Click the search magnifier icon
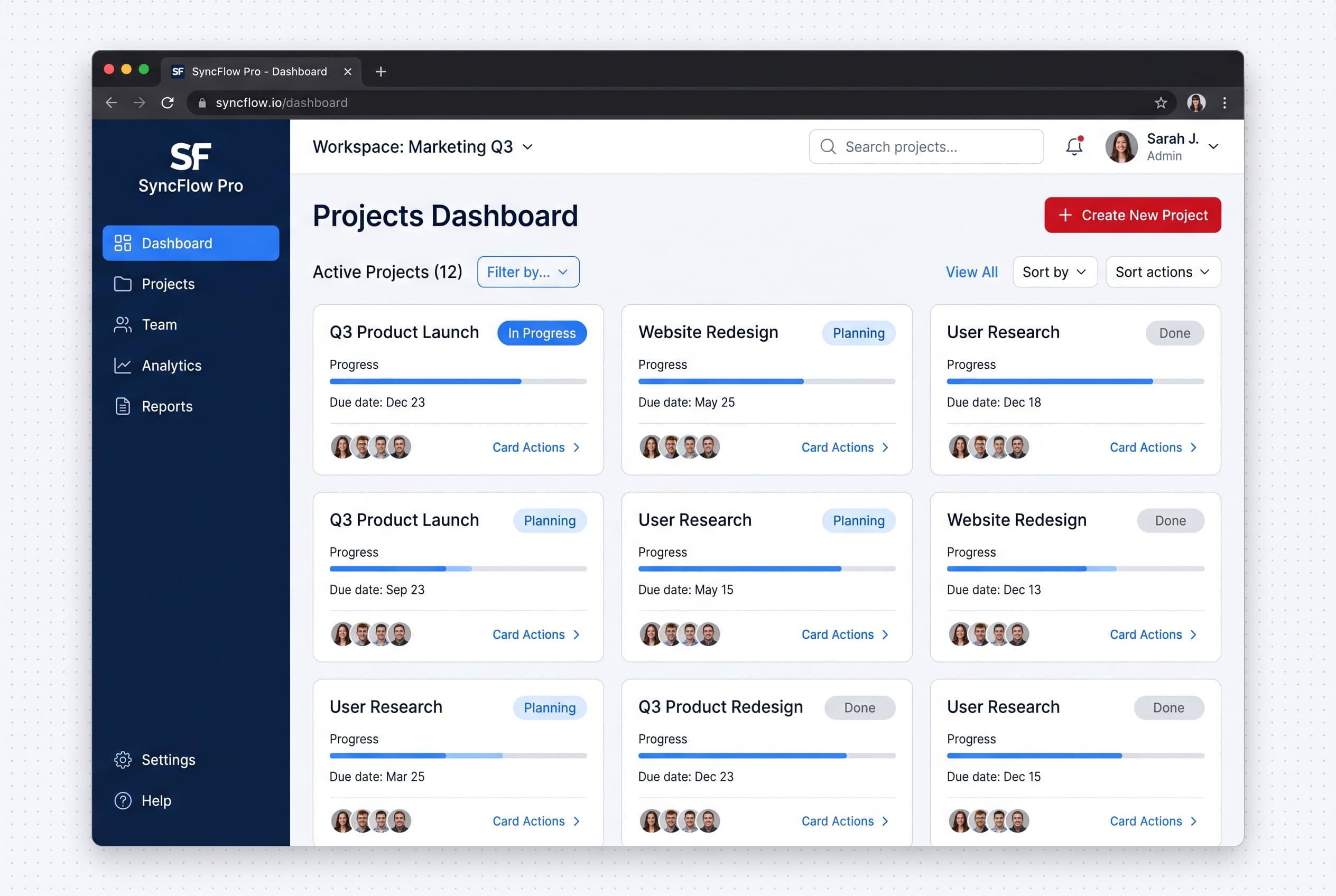This screenshot has height=896, width=1336. pyautogui.click(x=828, y=147)
